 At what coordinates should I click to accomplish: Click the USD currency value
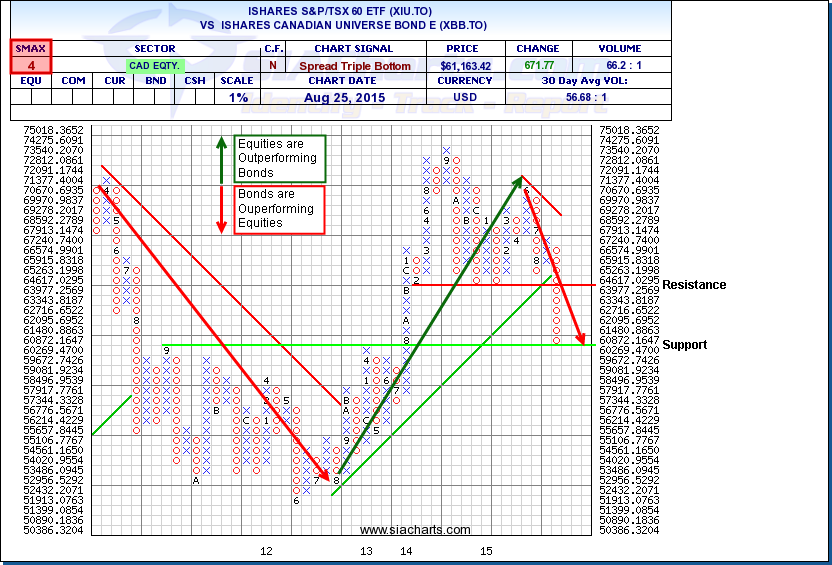coord(465,98)
